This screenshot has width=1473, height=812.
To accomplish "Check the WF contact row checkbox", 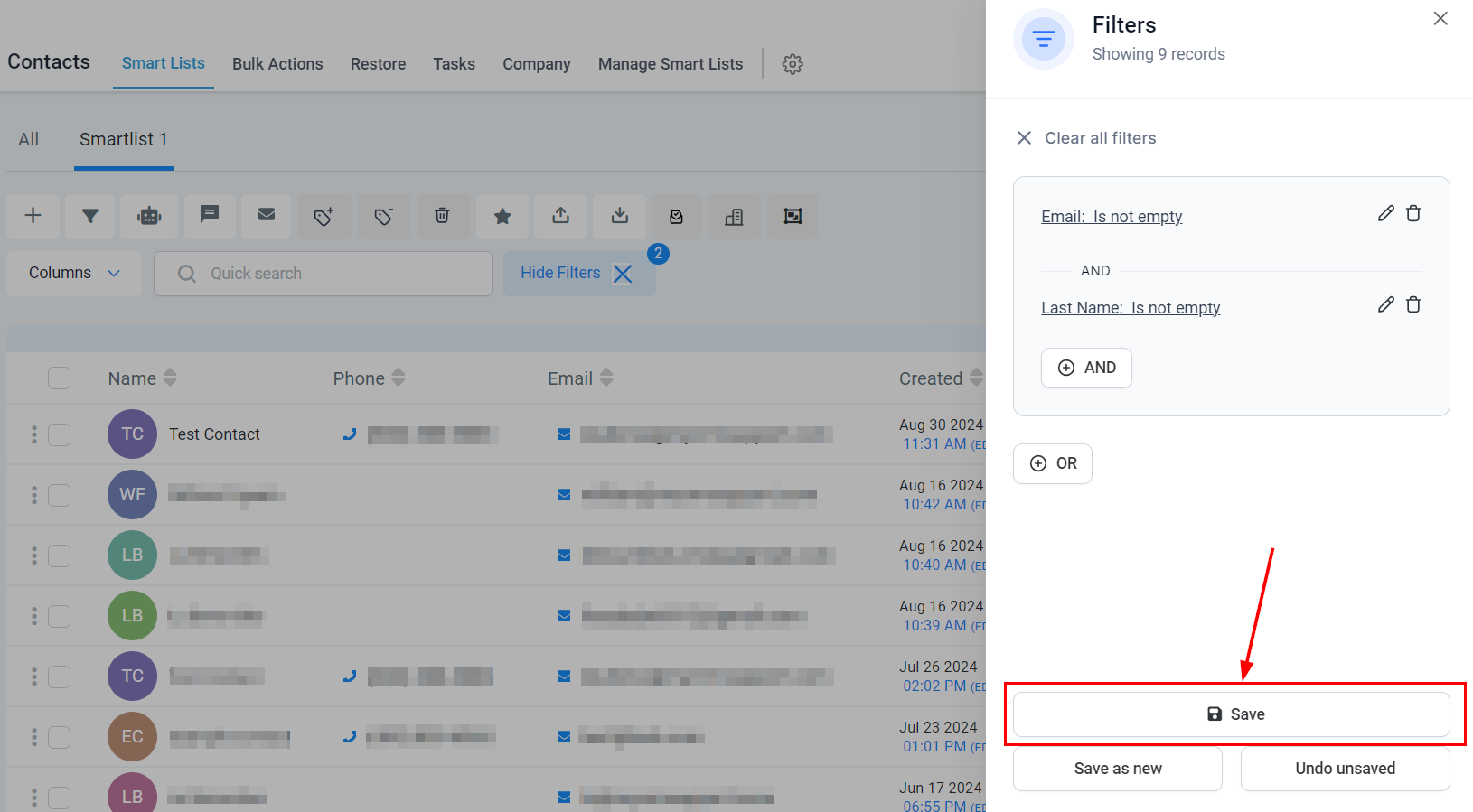I will (x=59, y=495).
